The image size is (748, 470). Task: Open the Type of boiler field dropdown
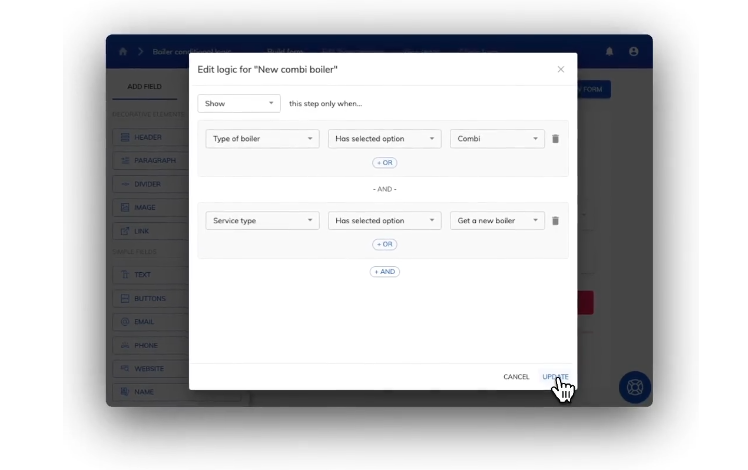click(262, 139)
